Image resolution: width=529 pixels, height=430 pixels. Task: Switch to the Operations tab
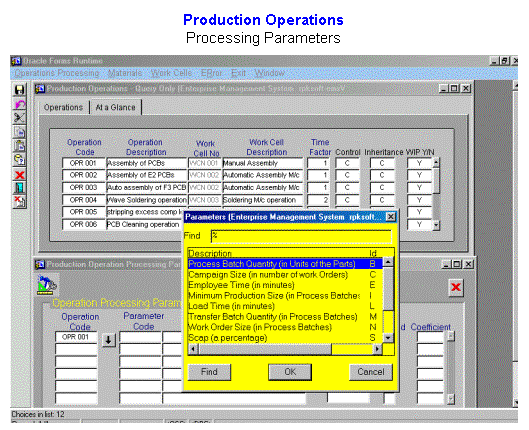click(63, 108)
